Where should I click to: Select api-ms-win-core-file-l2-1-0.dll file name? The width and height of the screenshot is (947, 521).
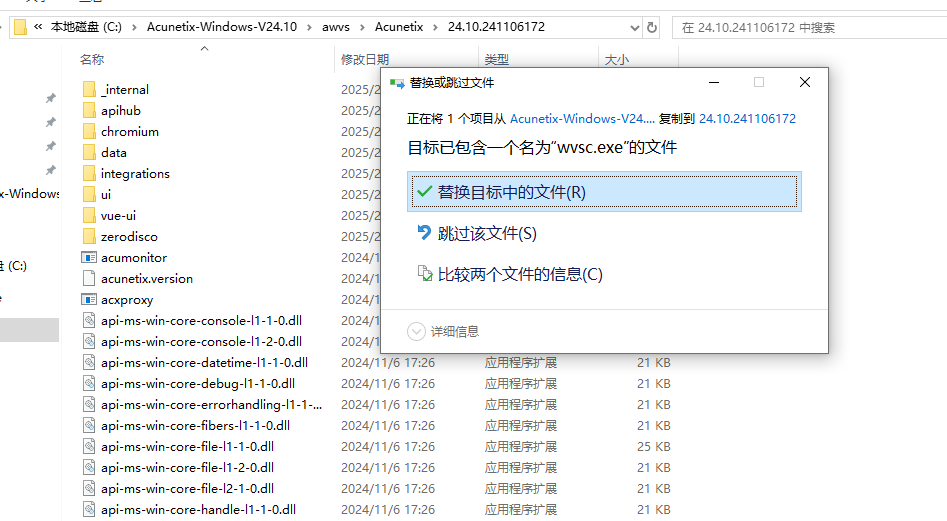187,488
